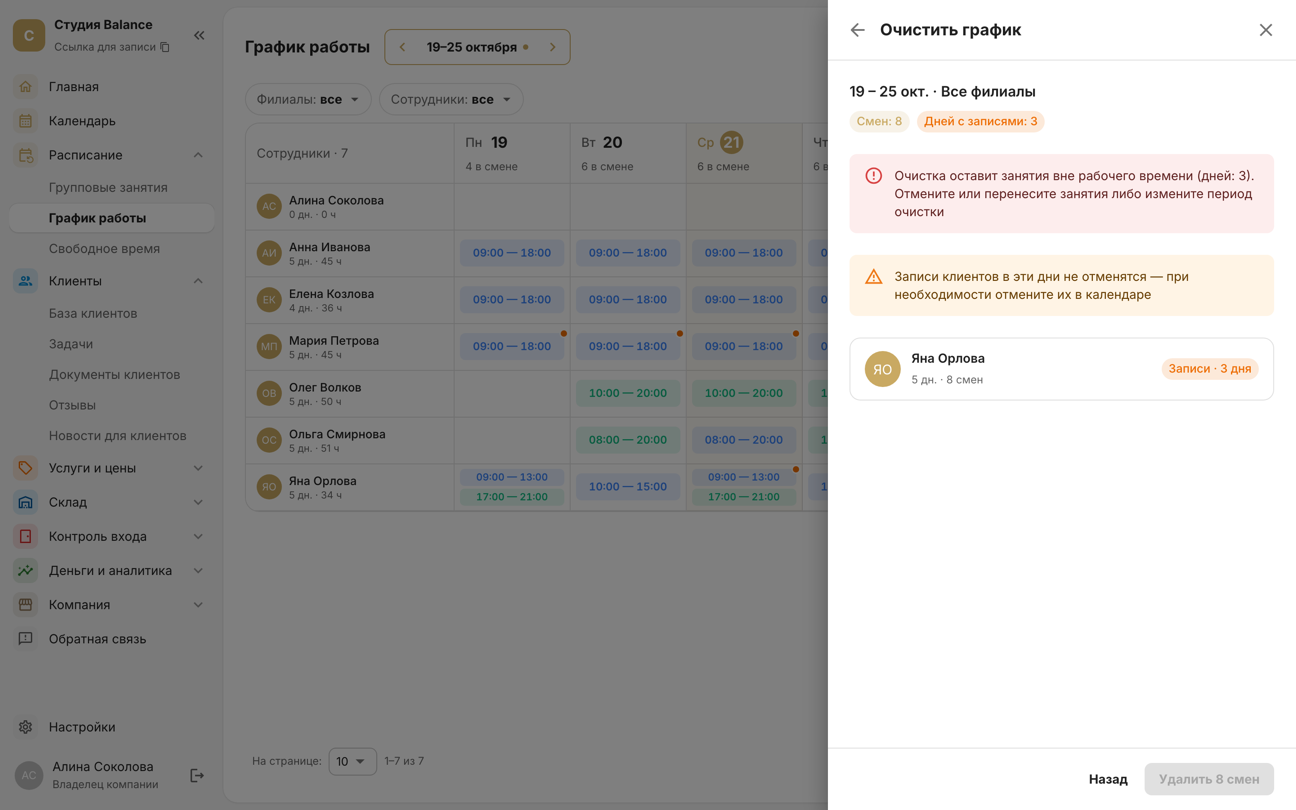The height and width of the screenshot is (810, 1296).
Task: Click the Компания store icon
Action: pyautogui.click(x=26, y=604)
